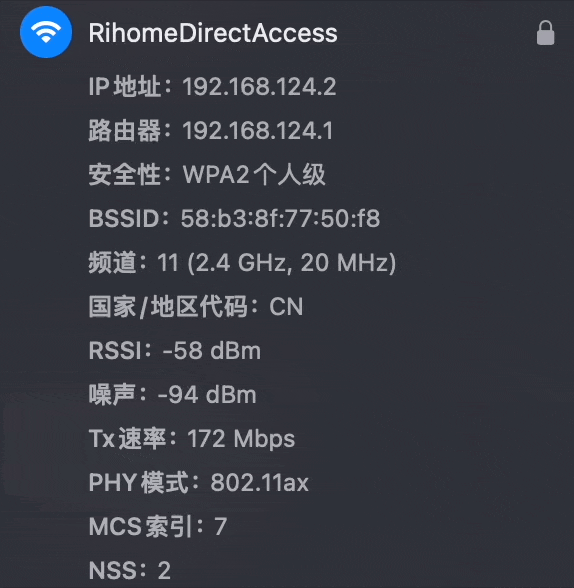Click the IP address 192.168.124.2
Screen dimensions: 574x588
coord(259,87)
